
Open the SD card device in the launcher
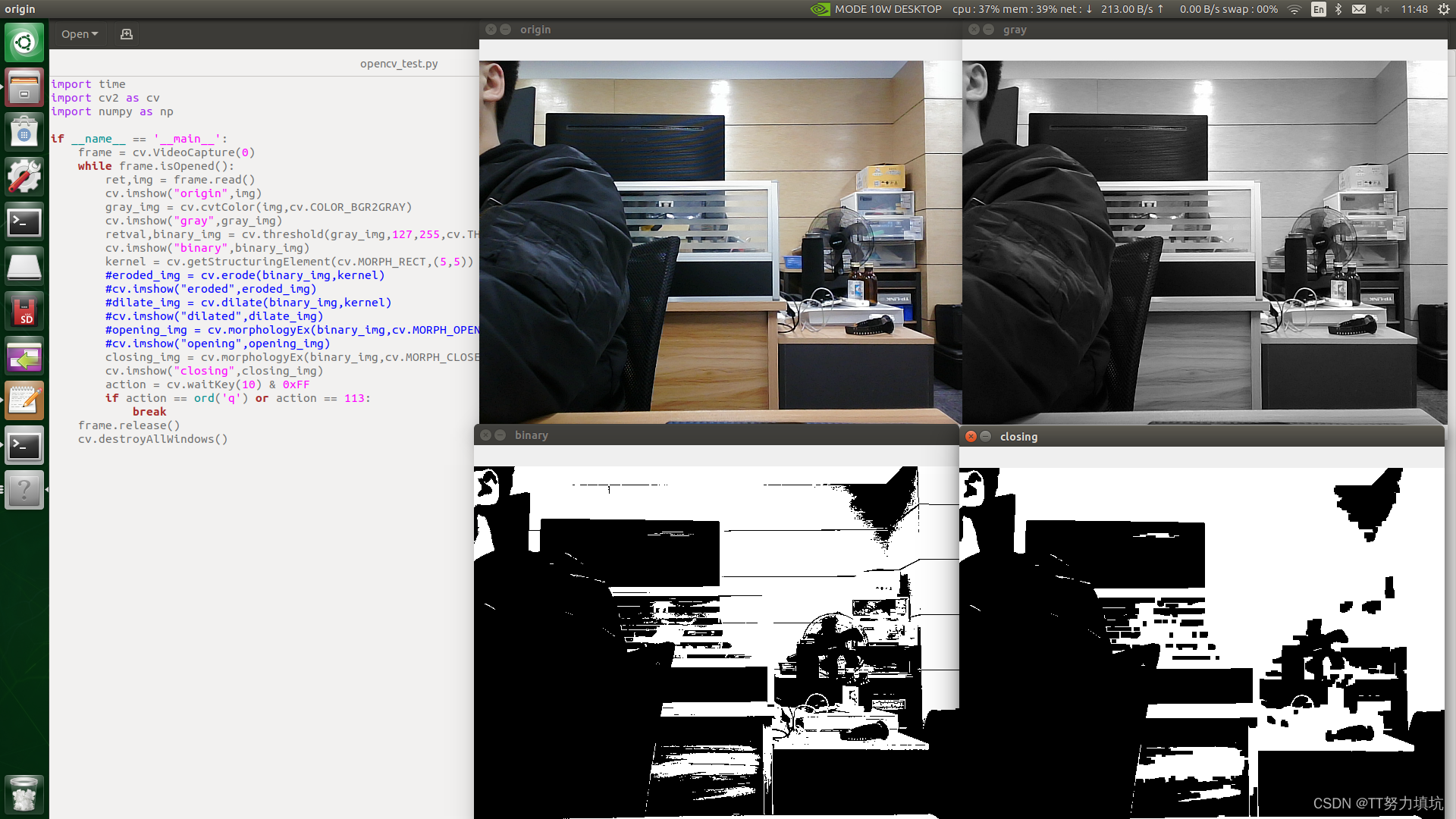[24, 311]
